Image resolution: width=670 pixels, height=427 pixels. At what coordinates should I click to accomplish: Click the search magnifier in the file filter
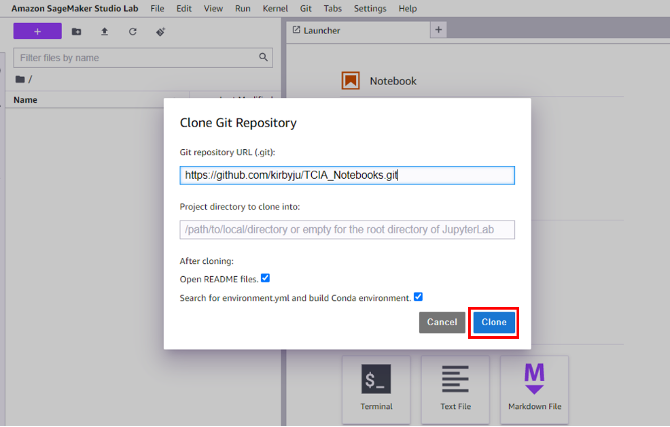pyautogui.click(x=263, y=57)
